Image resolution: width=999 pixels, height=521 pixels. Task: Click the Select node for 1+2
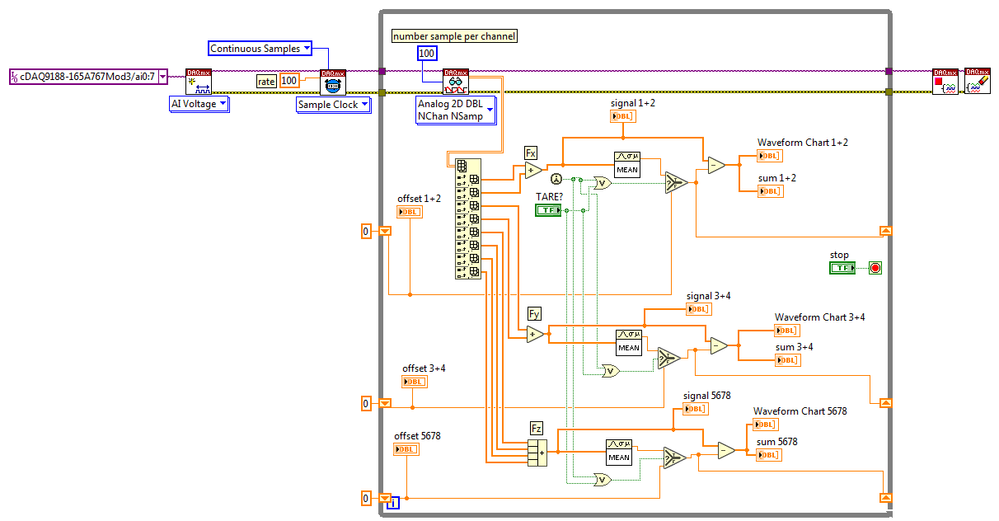click(x=676, y=183)
